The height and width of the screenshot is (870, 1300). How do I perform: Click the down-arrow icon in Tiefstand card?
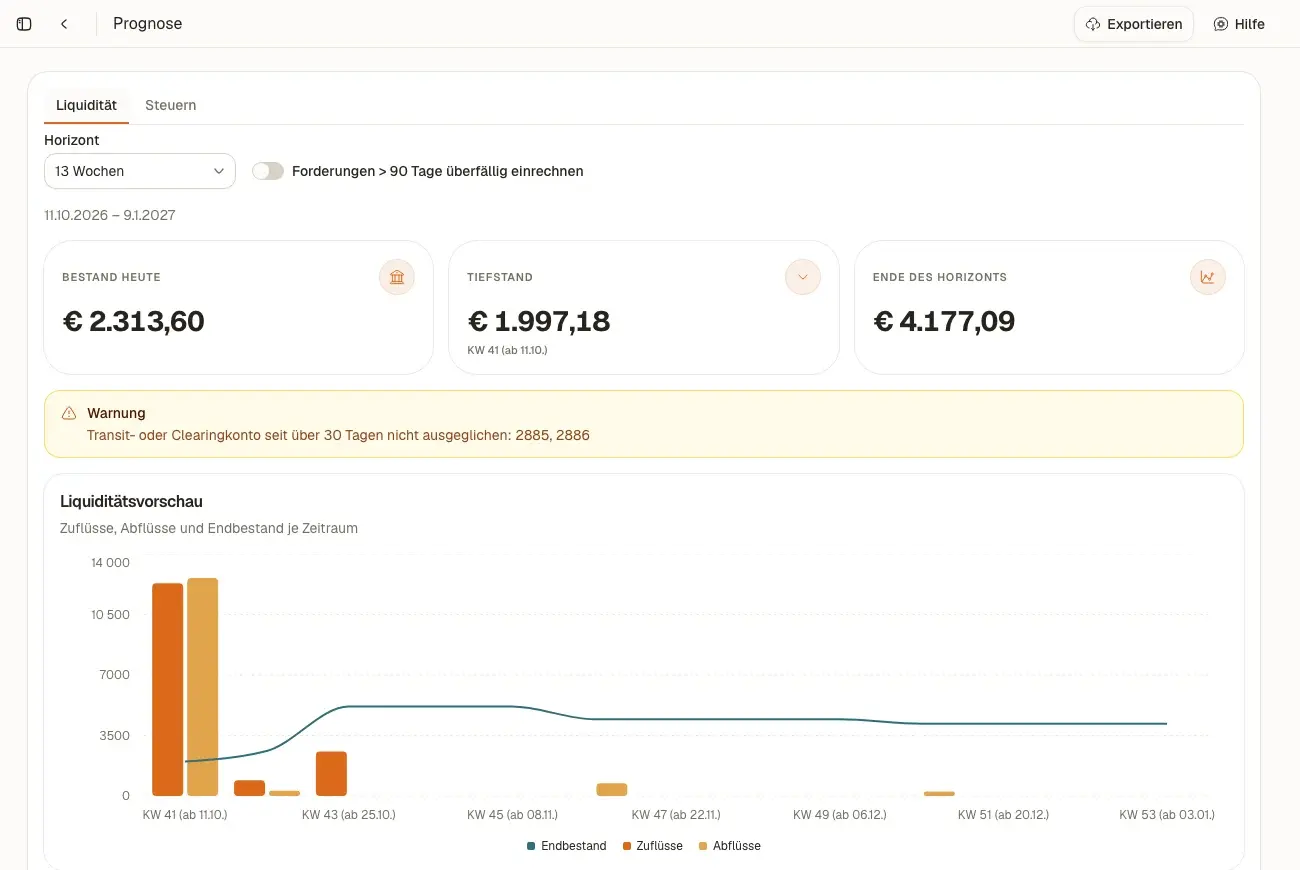click(803, 277)
